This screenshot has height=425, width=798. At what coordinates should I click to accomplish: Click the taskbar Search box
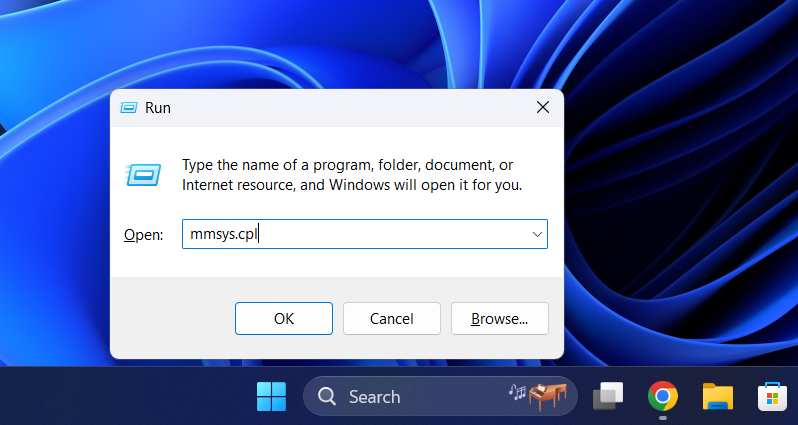coord(420,397)
